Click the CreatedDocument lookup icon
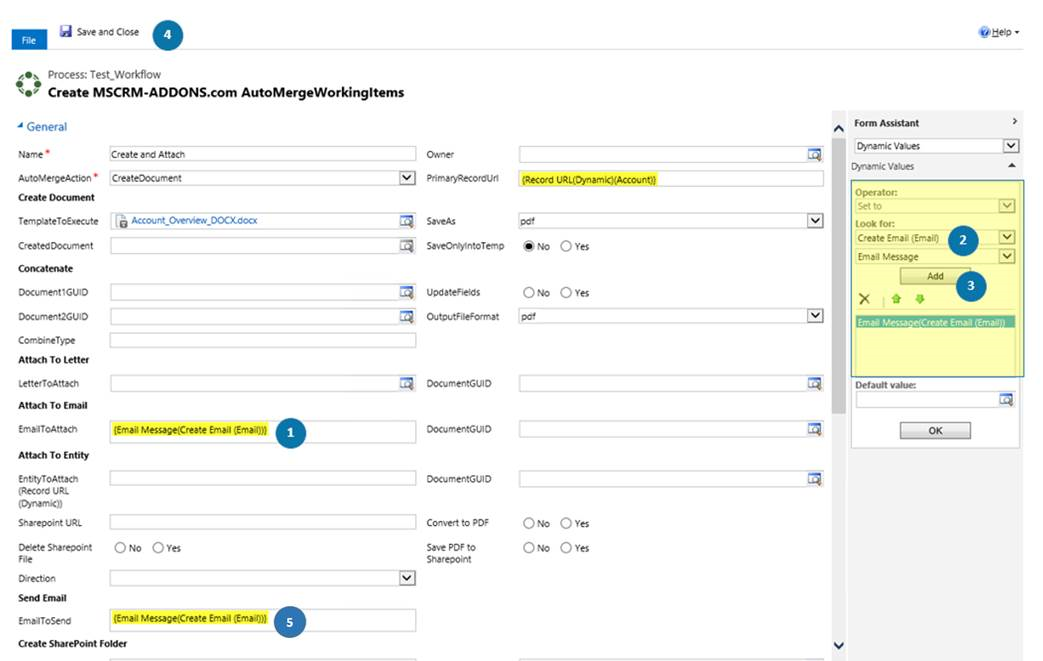 point(407,246)
